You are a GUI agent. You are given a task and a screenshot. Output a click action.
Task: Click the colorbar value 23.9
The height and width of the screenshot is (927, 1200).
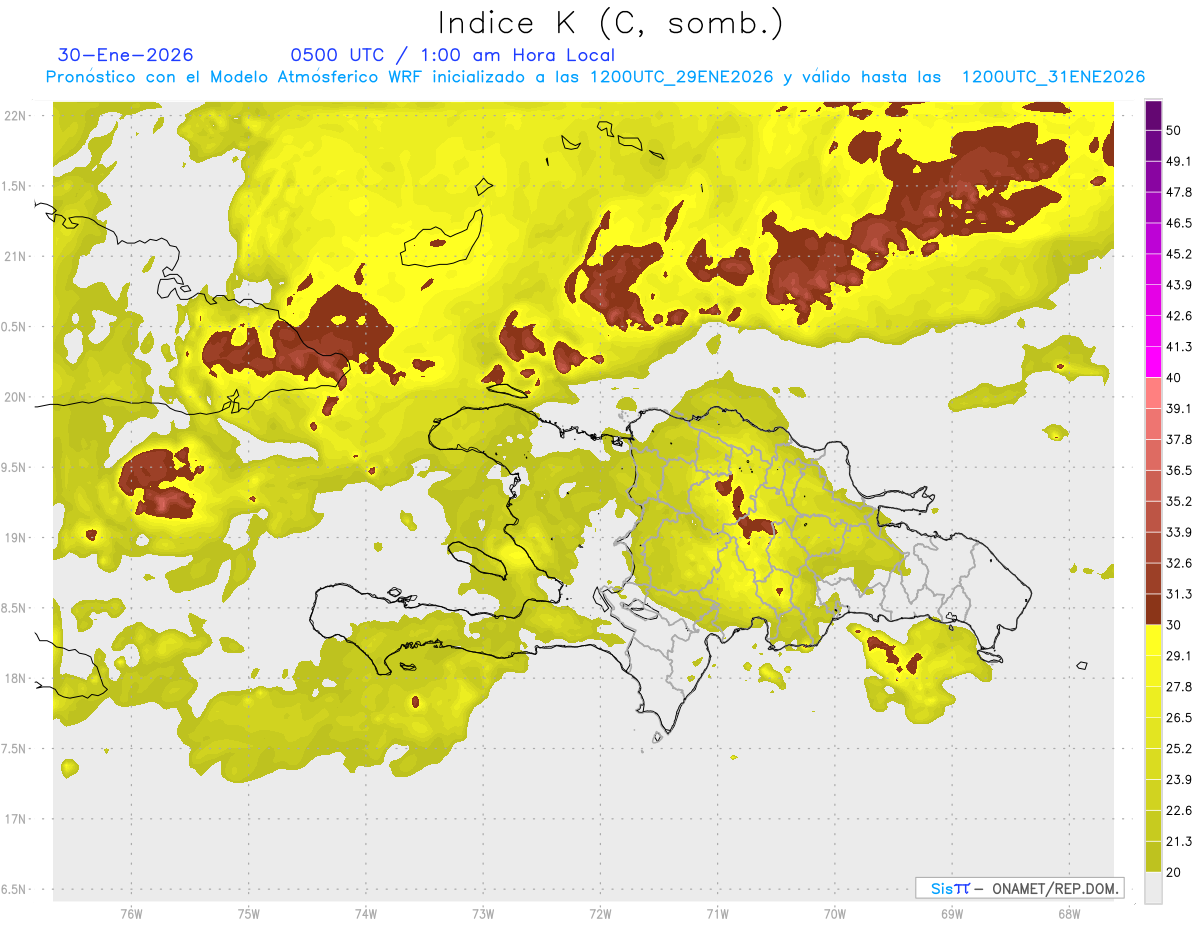pos(1179,779)
